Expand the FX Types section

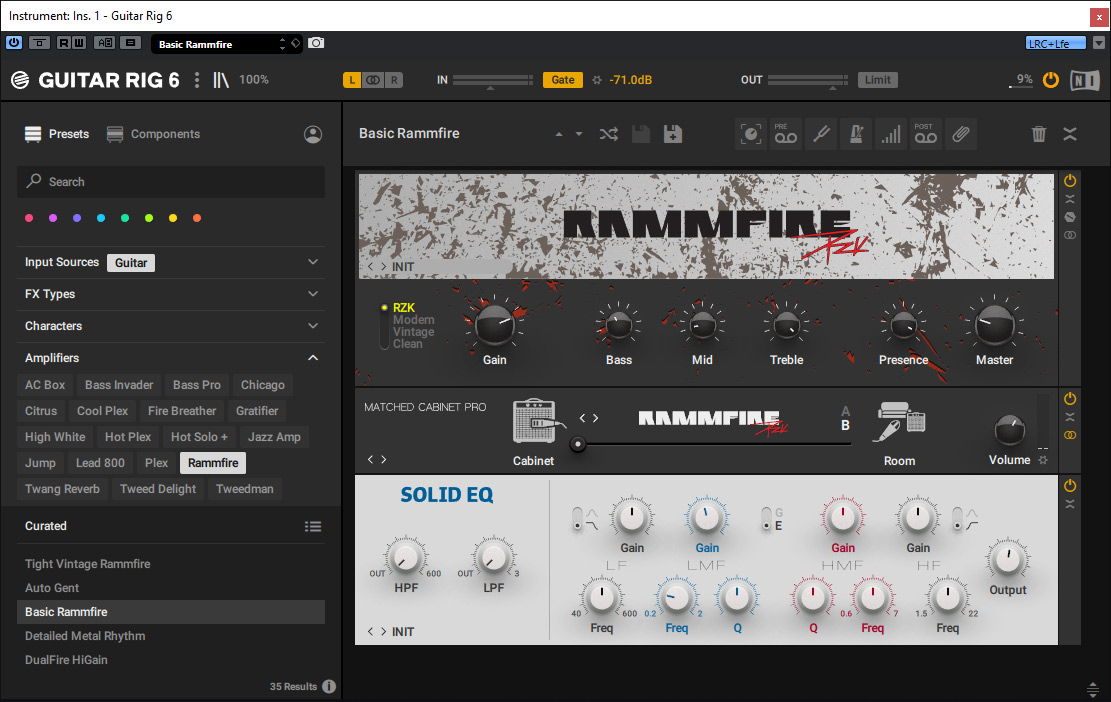[313, 294]
